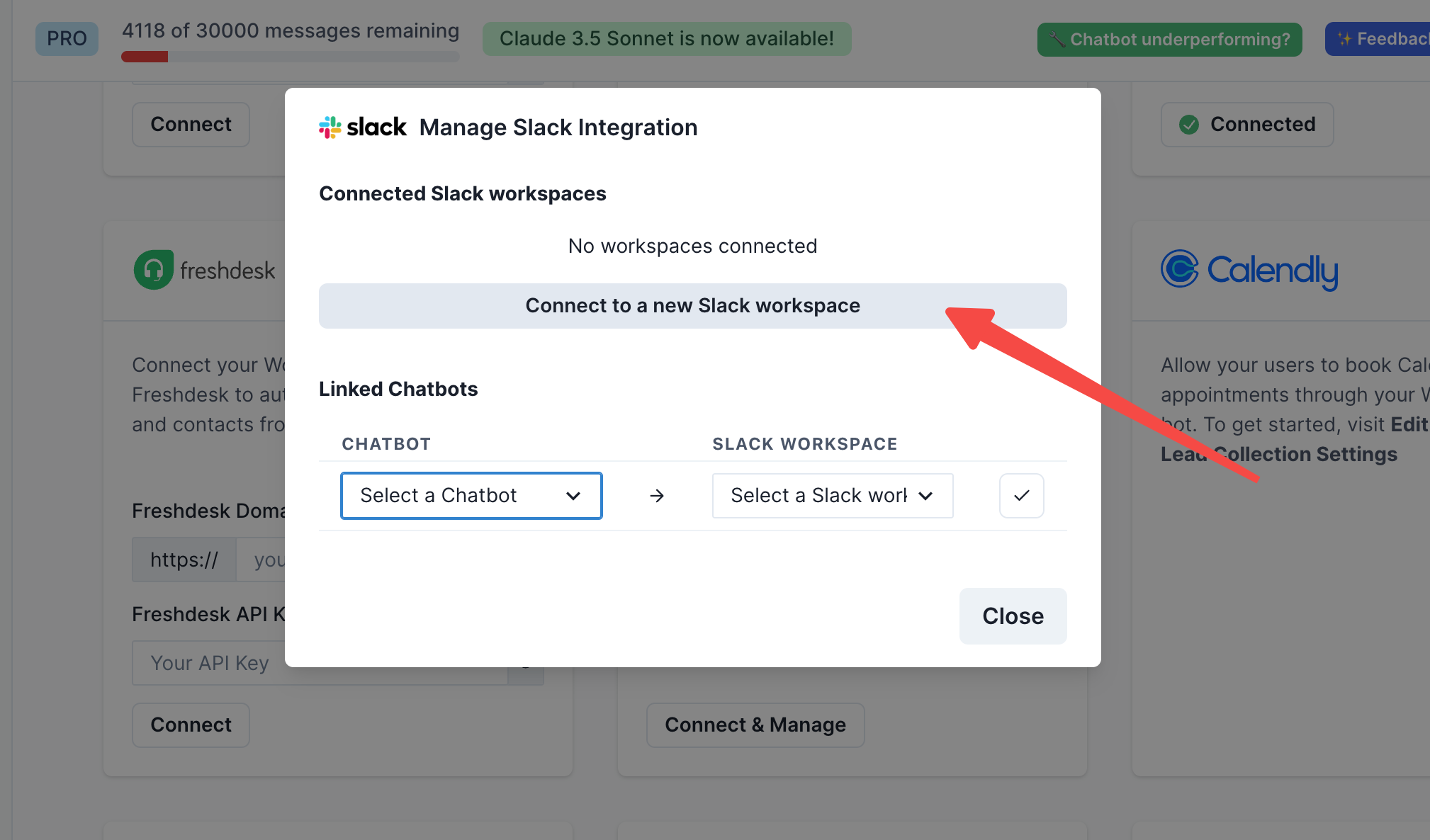
Task: Click the checkmark confirm link button
Action: click(1021, 496)
